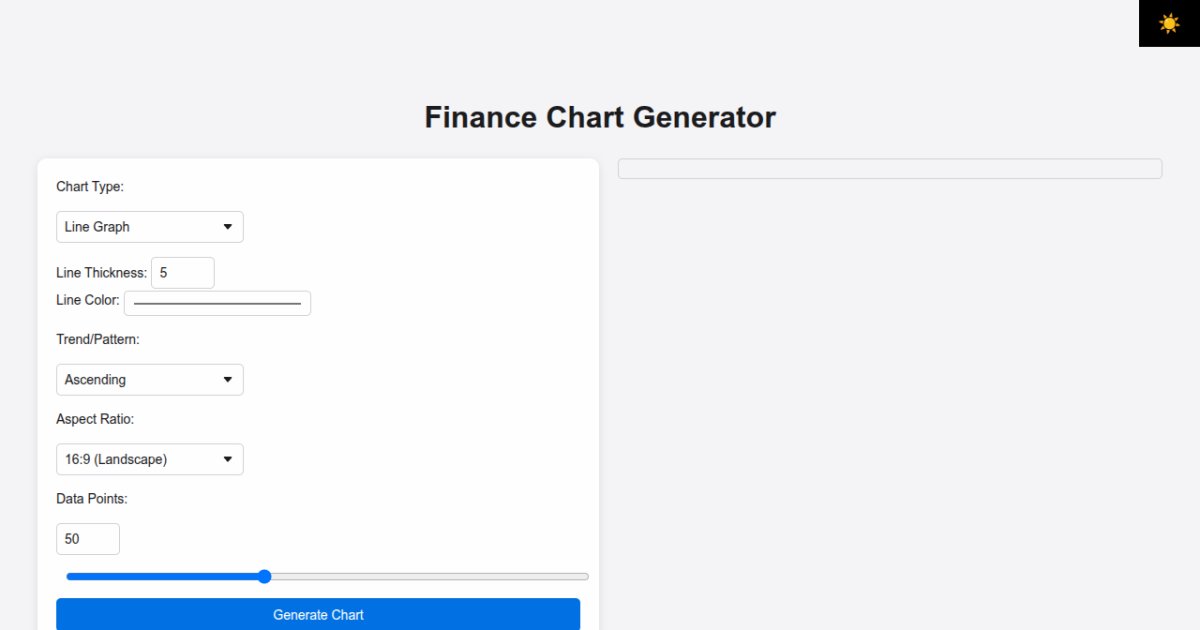Click the Line Color swatch control
The height and width of the screenshot is (630, 1200).
217,302
